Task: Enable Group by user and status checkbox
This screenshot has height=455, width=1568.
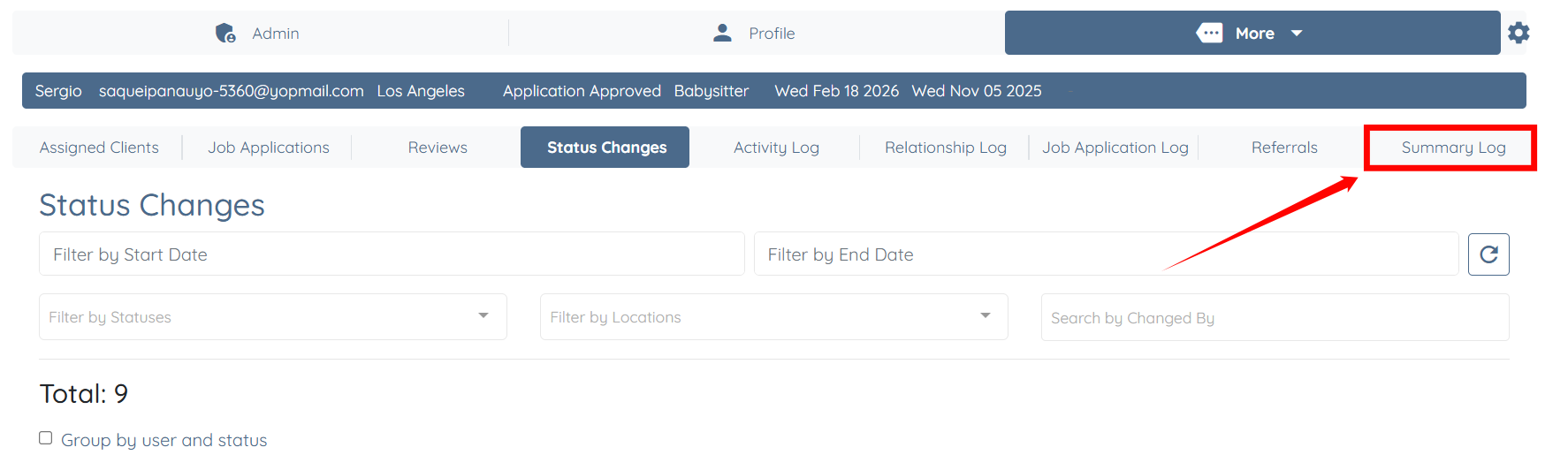Action: coord(46,438)
